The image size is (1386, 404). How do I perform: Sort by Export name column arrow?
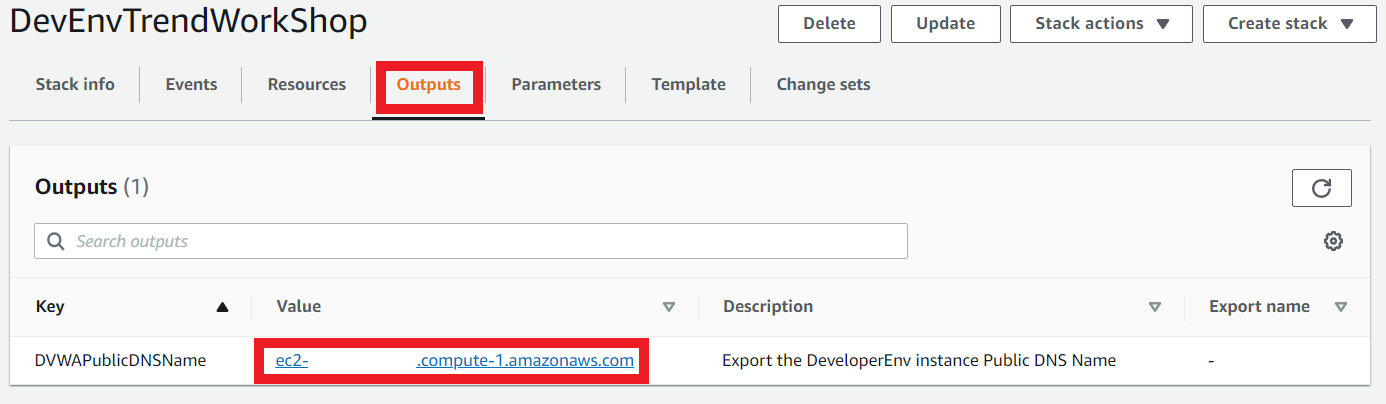[1341, 307]
